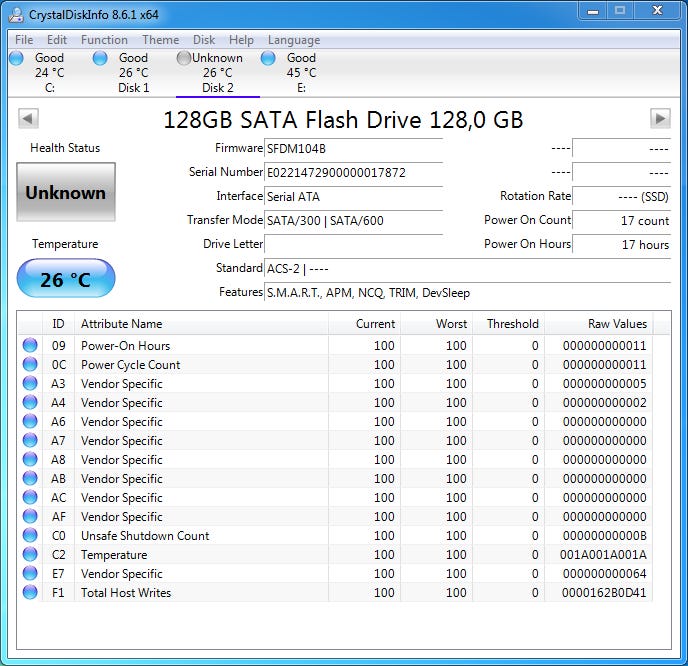
Task: Click the Unknown health status button
Action: pos(66,192)
